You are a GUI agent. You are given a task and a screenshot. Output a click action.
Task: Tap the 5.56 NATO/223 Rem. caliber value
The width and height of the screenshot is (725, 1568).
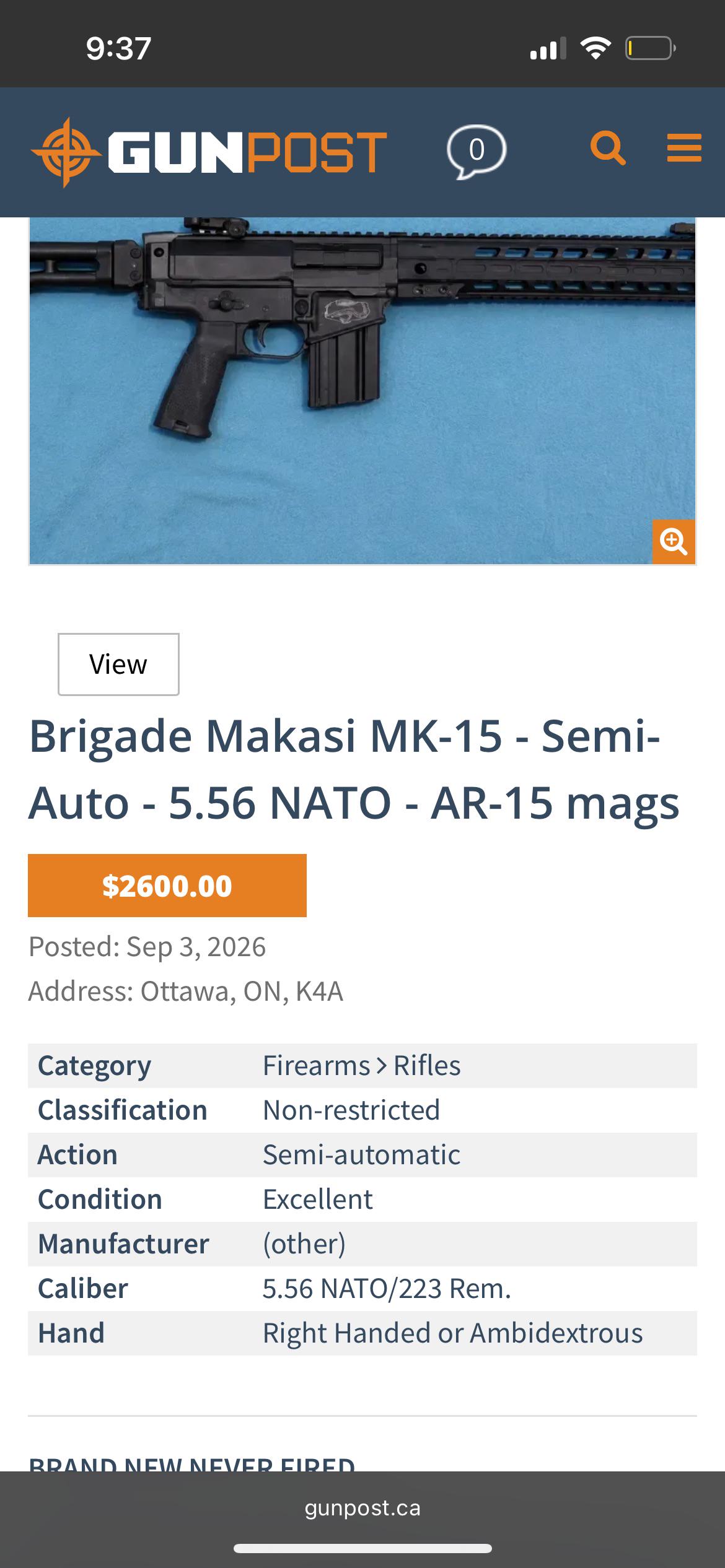pos(387,1289)
